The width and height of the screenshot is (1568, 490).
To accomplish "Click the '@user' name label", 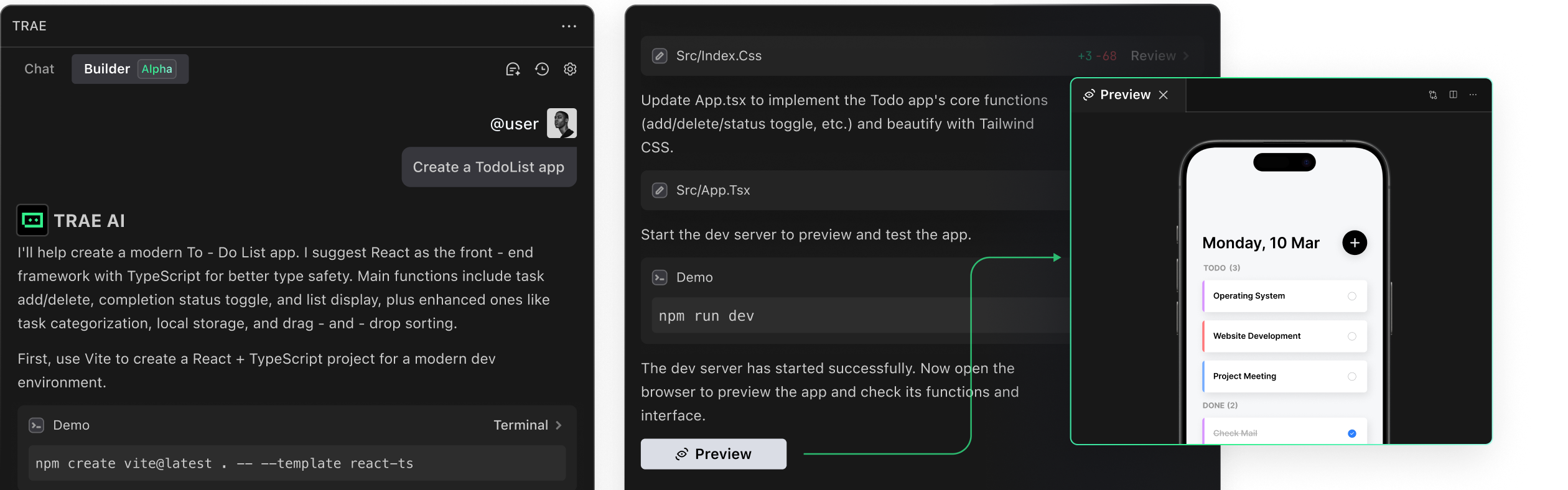I will [515, 124].
